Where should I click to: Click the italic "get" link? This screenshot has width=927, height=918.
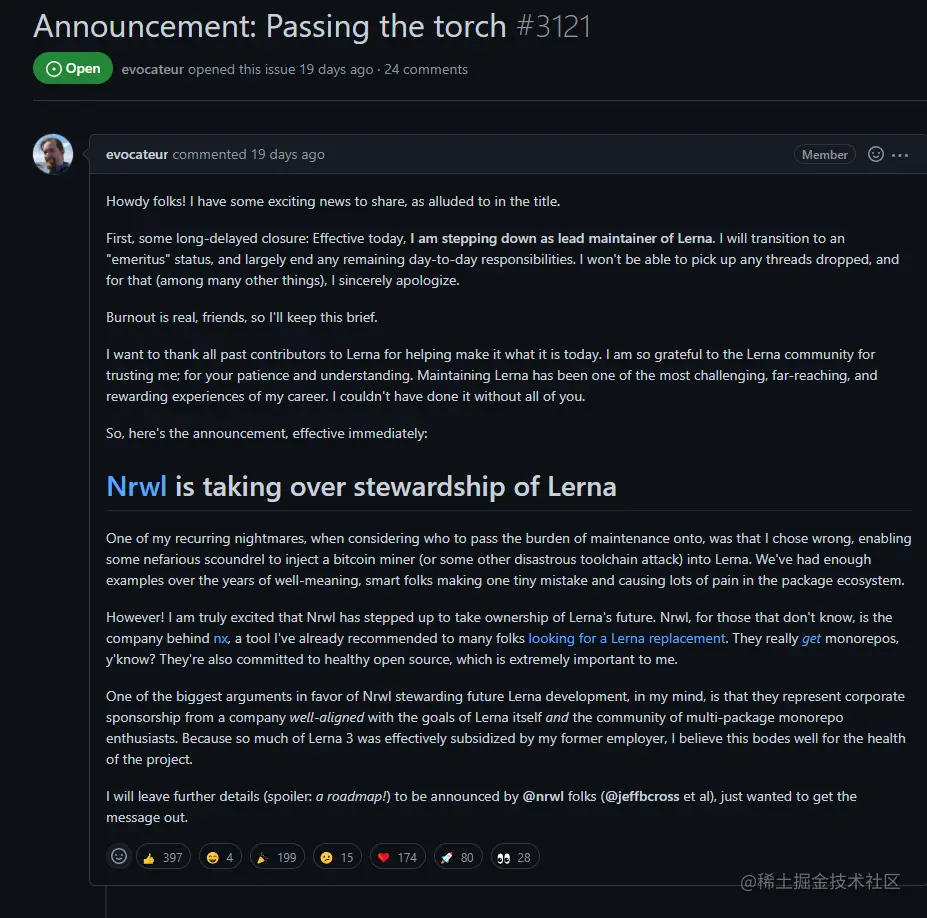[811, 638]
